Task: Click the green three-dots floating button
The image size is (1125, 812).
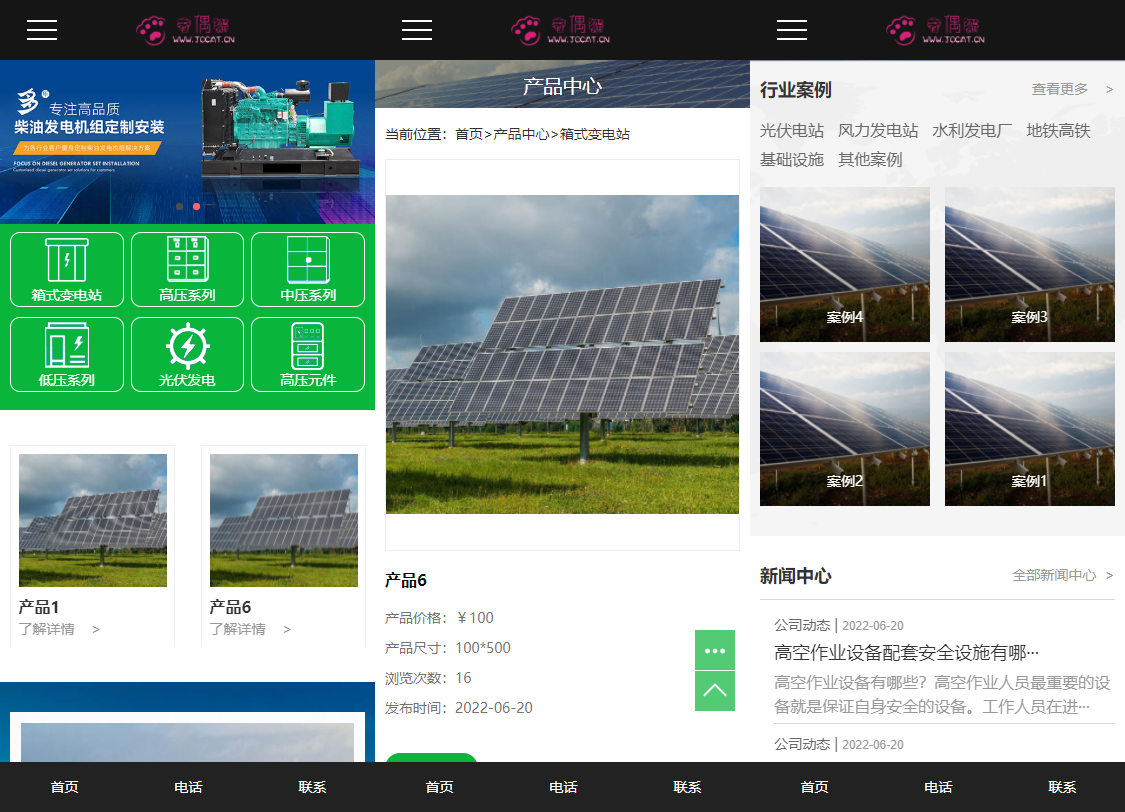Action: coord(715,650)
